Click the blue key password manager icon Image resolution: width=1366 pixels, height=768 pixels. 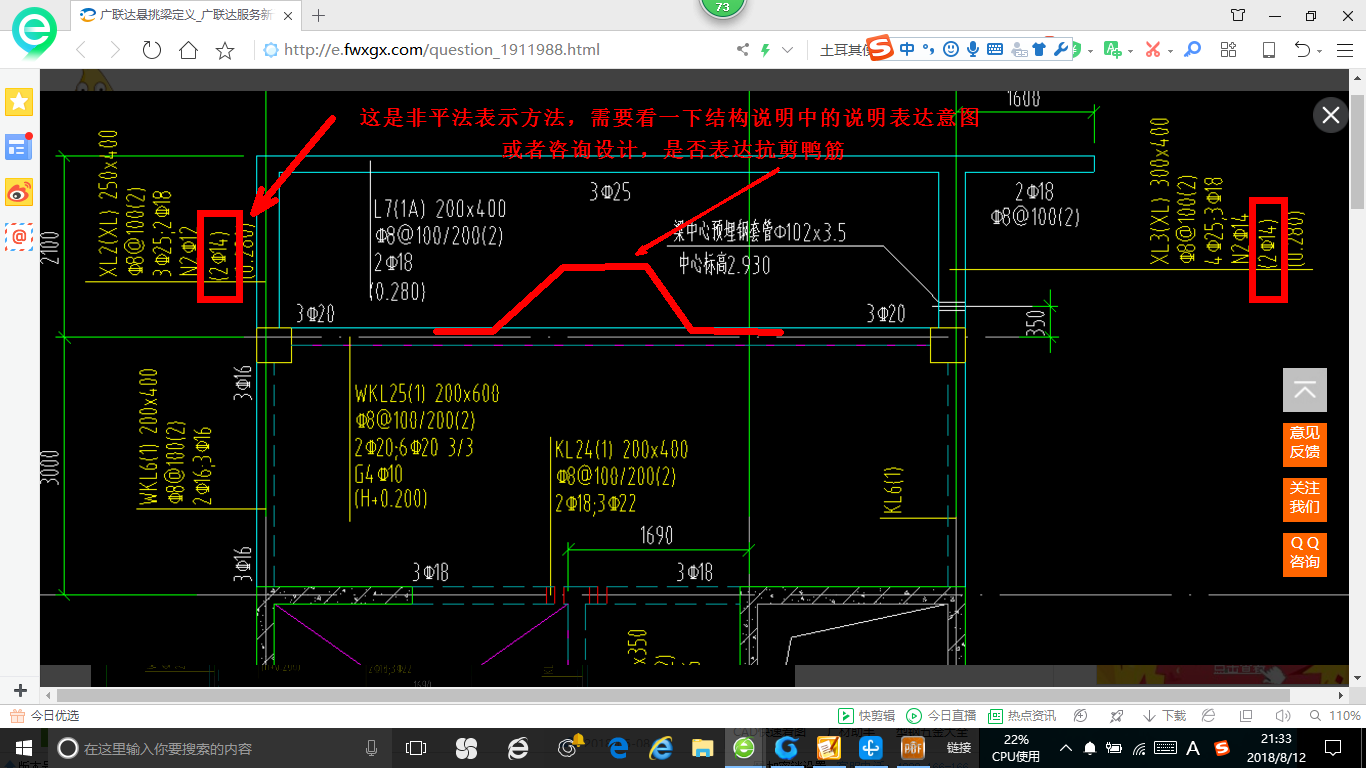point(1192,50)
